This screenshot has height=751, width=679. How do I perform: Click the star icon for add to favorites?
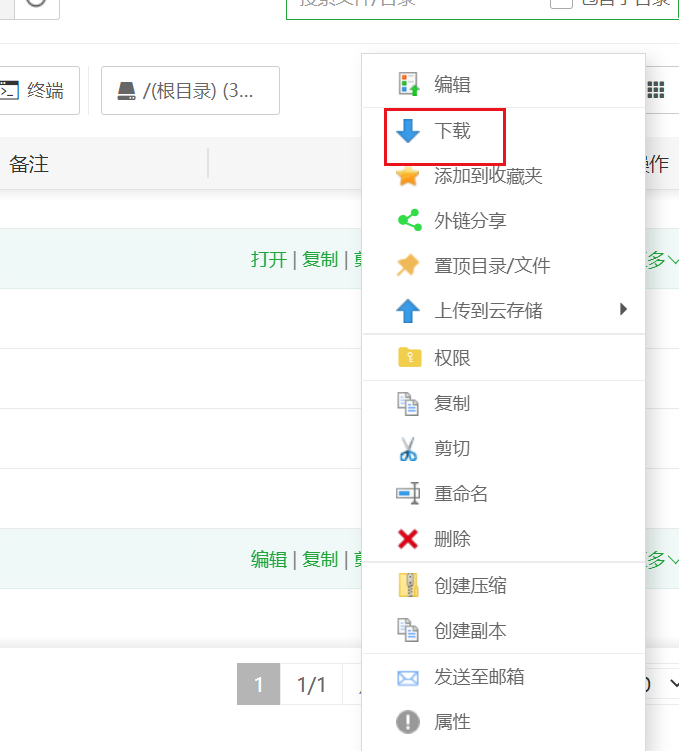[408, 176]
